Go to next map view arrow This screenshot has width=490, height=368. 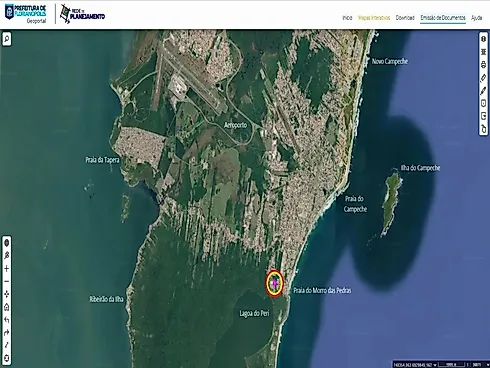point(7,333)
